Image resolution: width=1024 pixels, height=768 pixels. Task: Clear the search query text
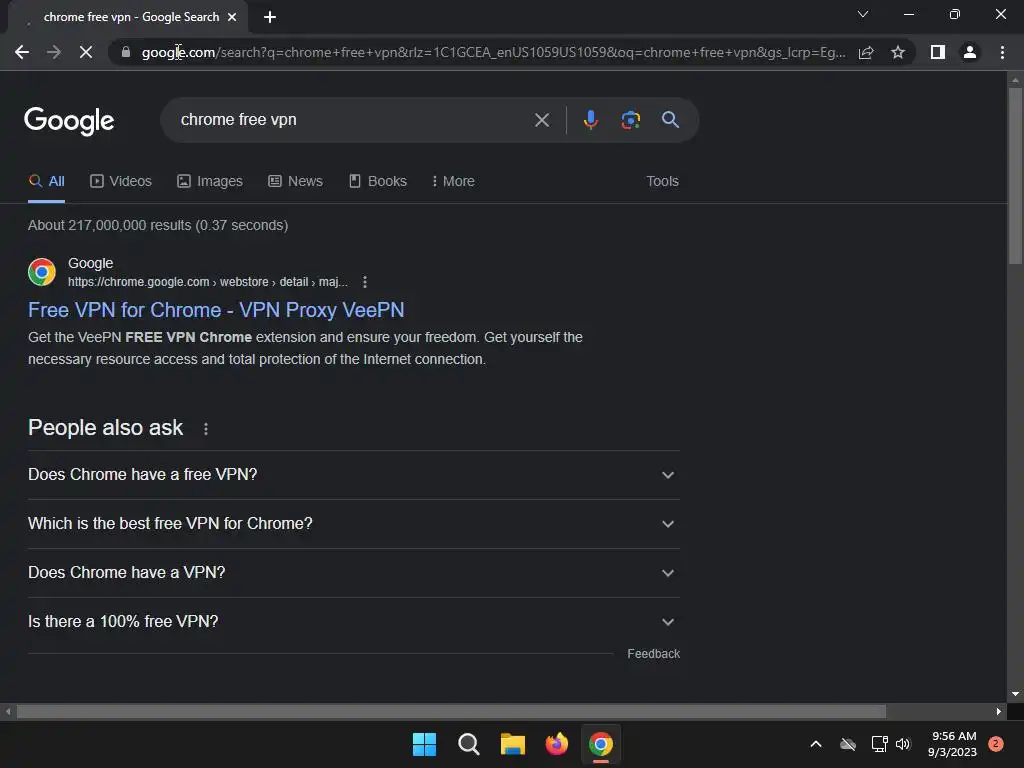click(x=541, y=120)
